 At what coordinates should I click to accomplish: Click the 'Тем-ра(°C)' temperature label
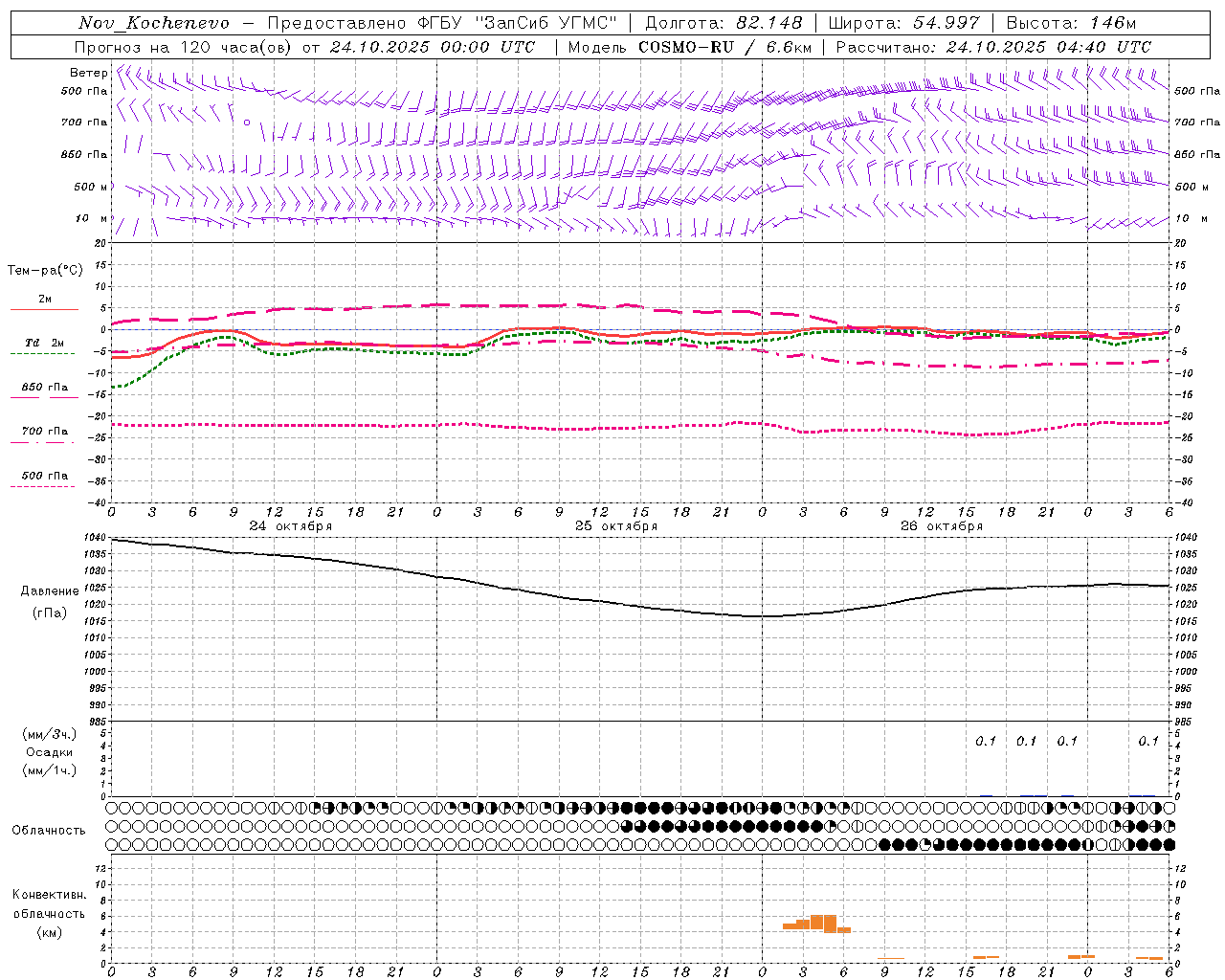coord(45,271)
